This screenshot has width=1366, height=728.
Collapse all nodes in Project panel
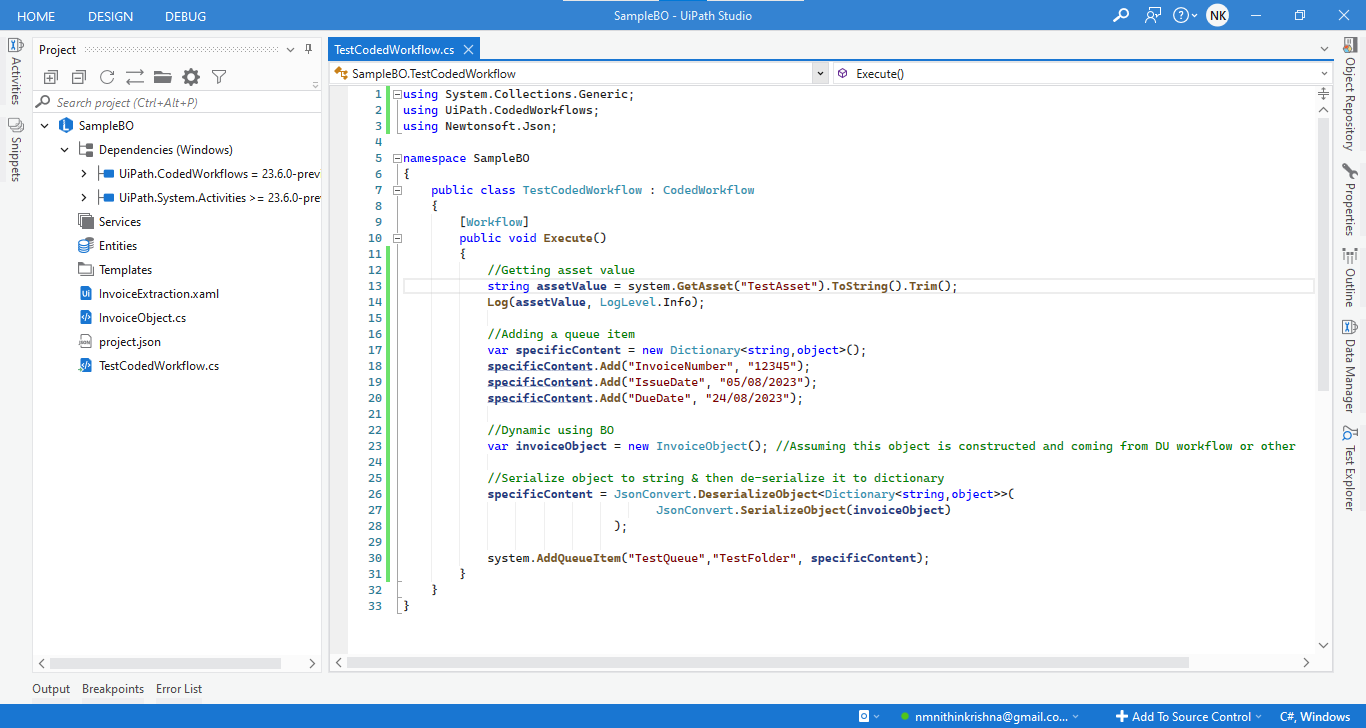(79, 77)
